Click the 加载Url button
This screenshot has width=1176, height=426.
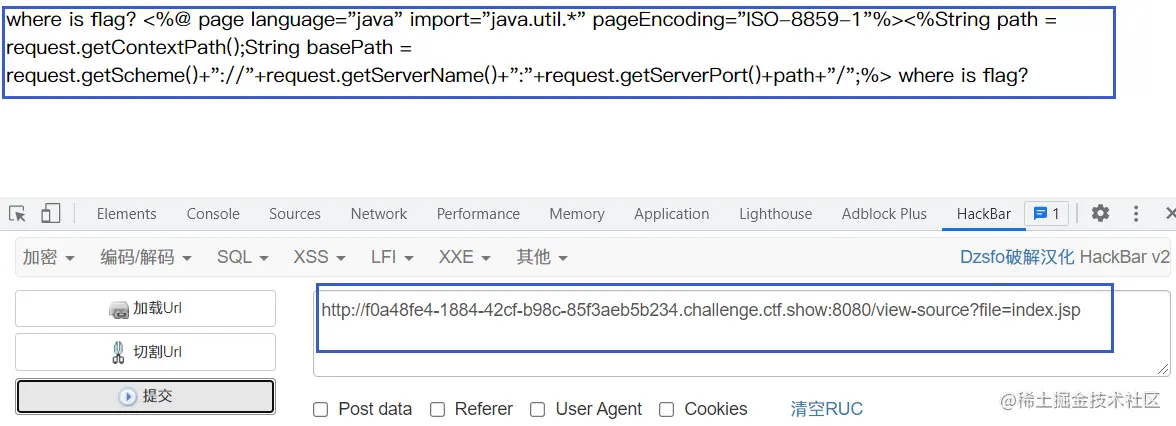pos(146,309)
